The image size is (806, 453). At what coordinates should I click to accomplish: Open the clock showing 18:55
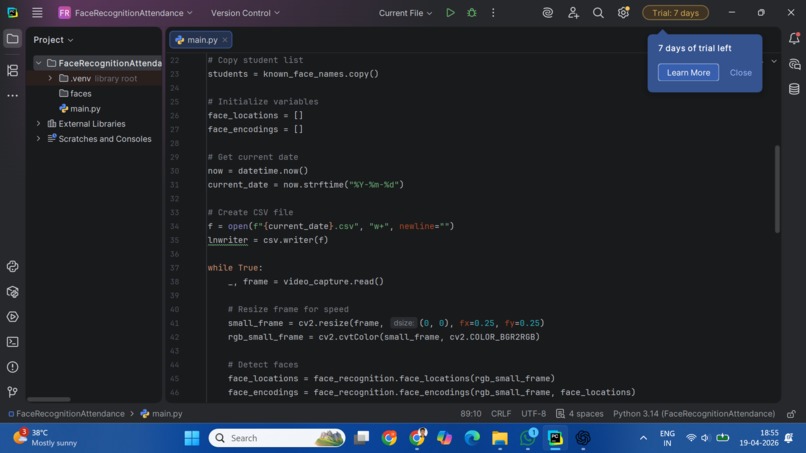pos(759,438)
